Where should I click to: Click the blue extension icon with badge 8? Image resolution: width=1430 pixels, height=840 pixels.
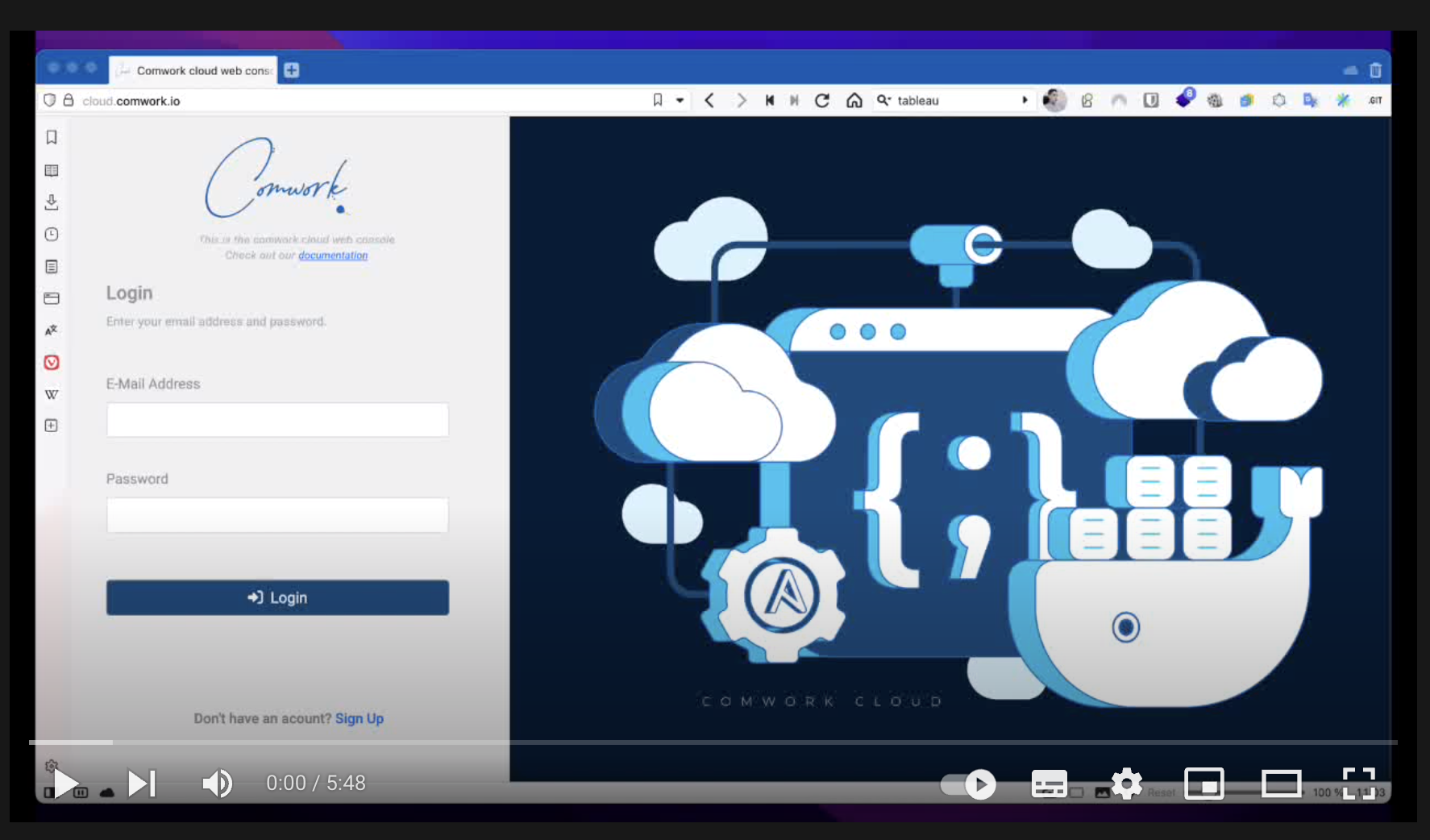[x=1184, y=98]
